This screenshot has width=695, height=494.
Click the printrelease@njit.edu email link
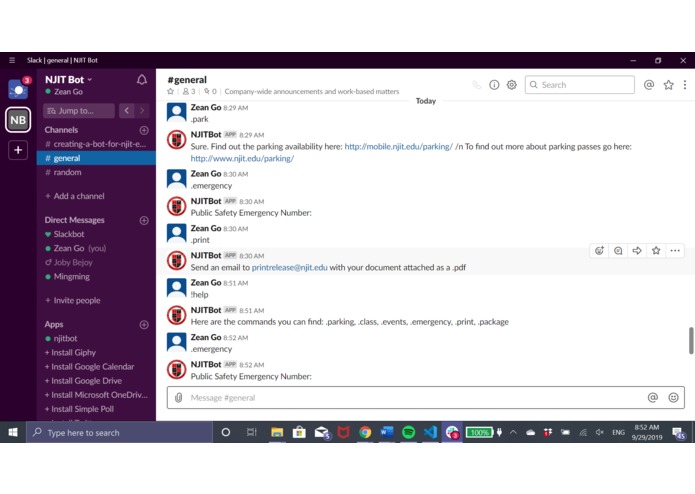point(289,268)
